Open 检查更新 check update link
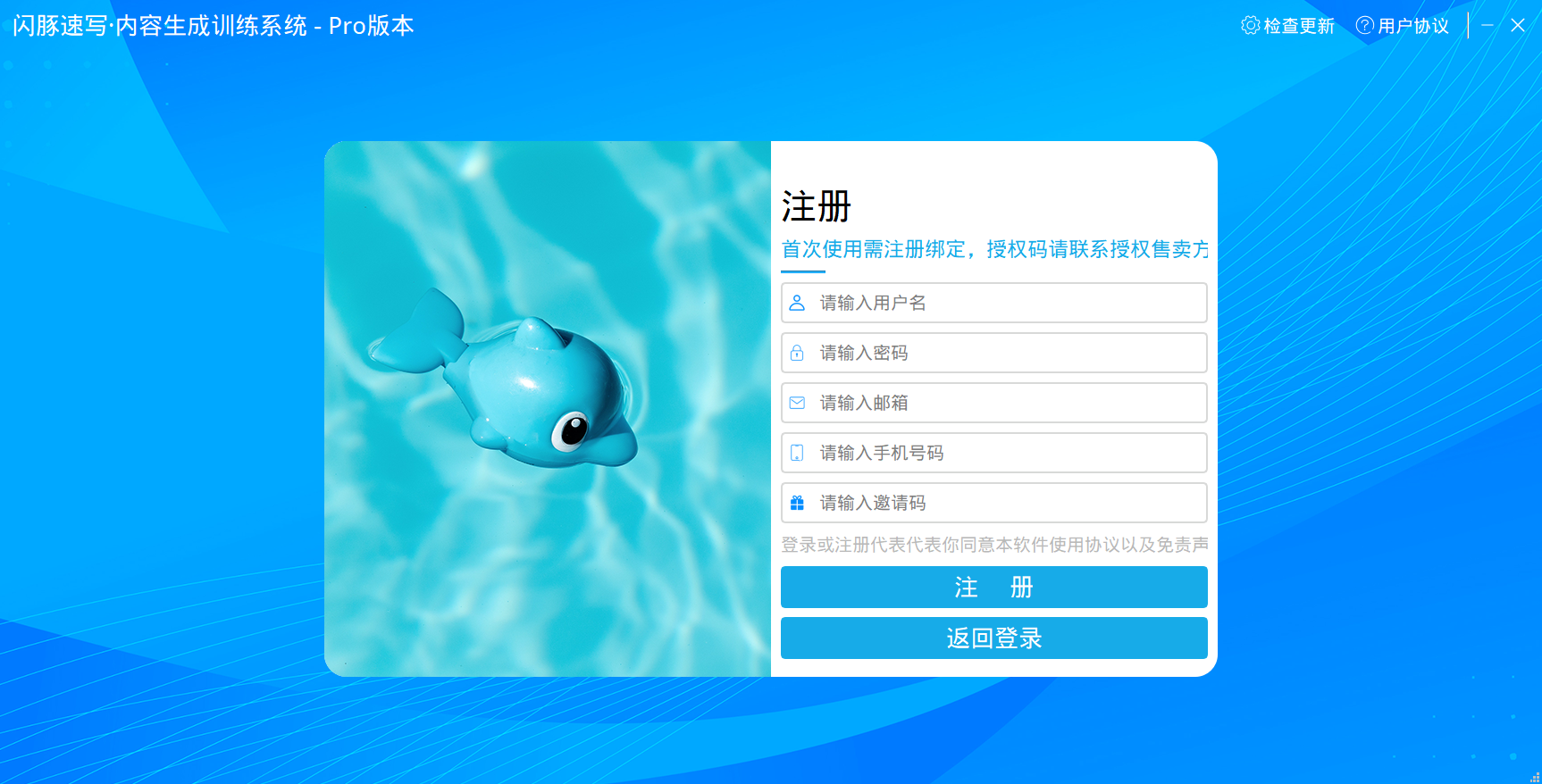 coord(1299,26)
